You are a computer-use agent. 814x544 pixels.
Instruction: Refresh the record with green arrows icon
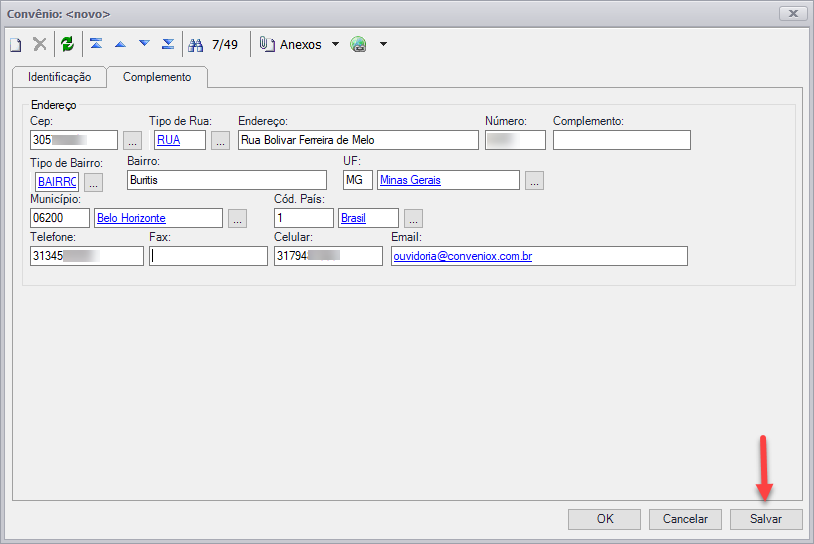pyautogui.click(x=67, y=44)
